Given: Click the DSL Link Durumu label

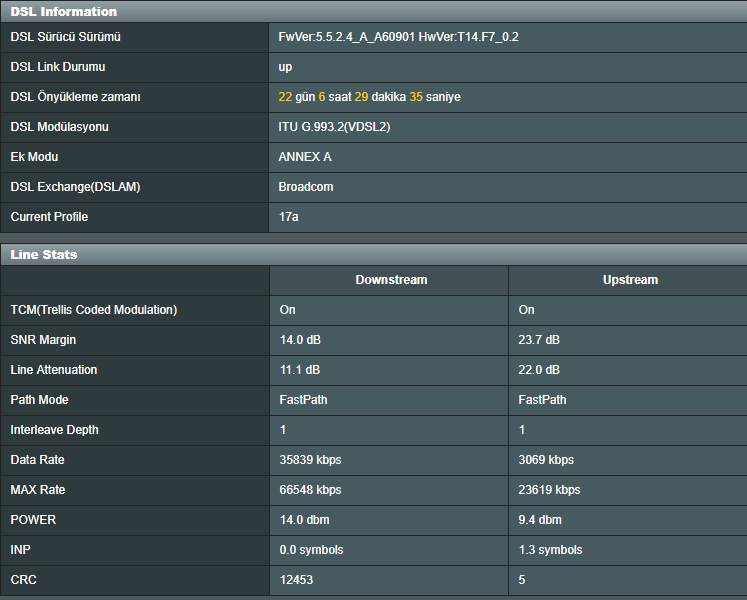Looking at the screenshot, I should (58, 67).
